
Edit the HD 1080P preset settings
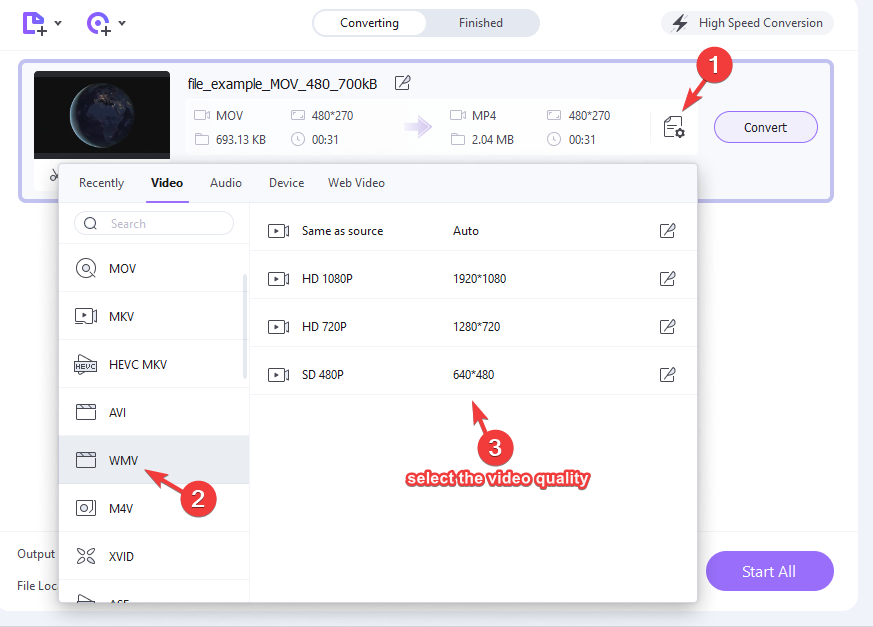tap(667, 278)
